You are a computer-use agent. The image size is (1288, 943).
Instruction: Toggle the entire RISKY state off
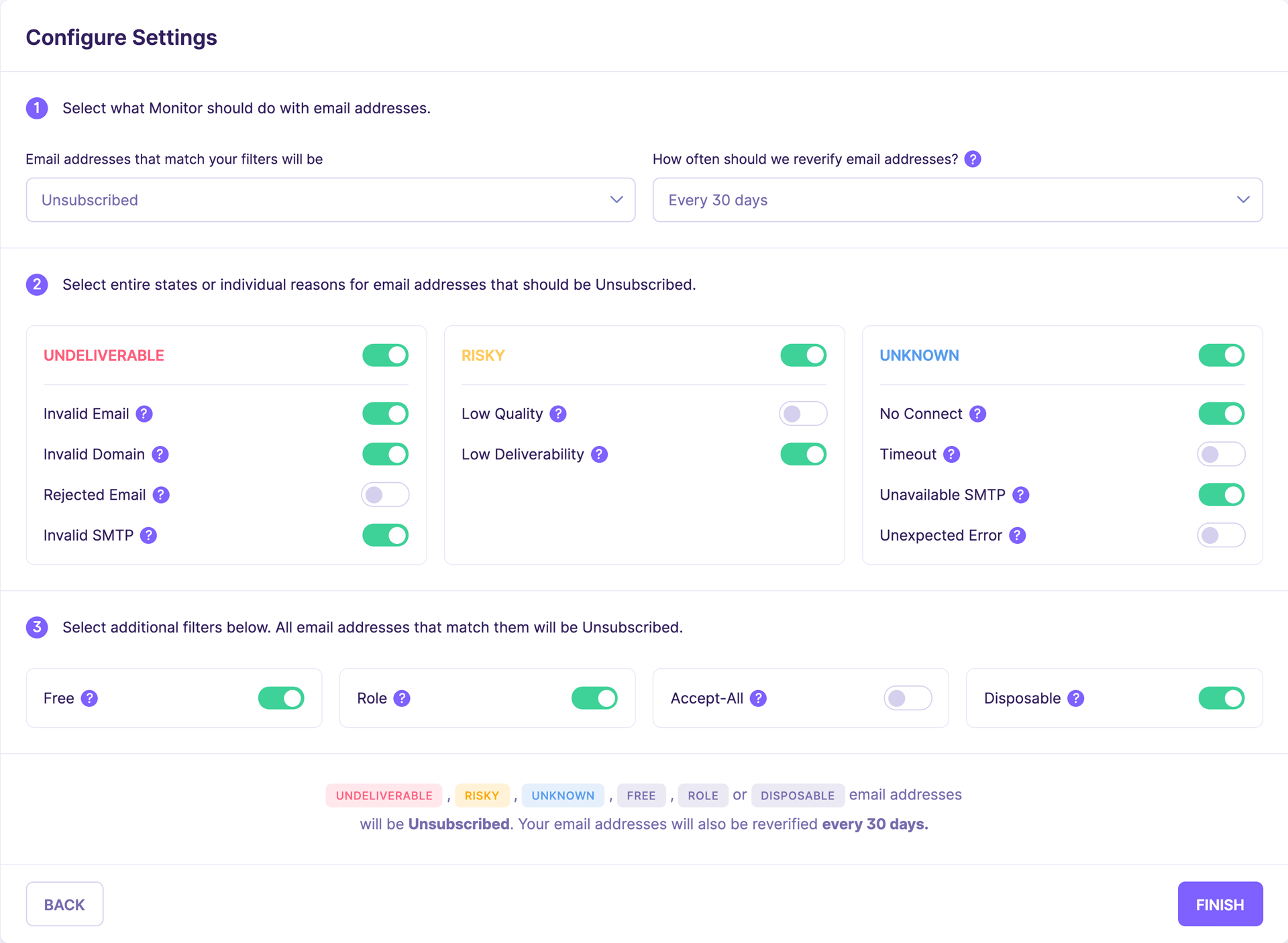(x=804, y=355)
